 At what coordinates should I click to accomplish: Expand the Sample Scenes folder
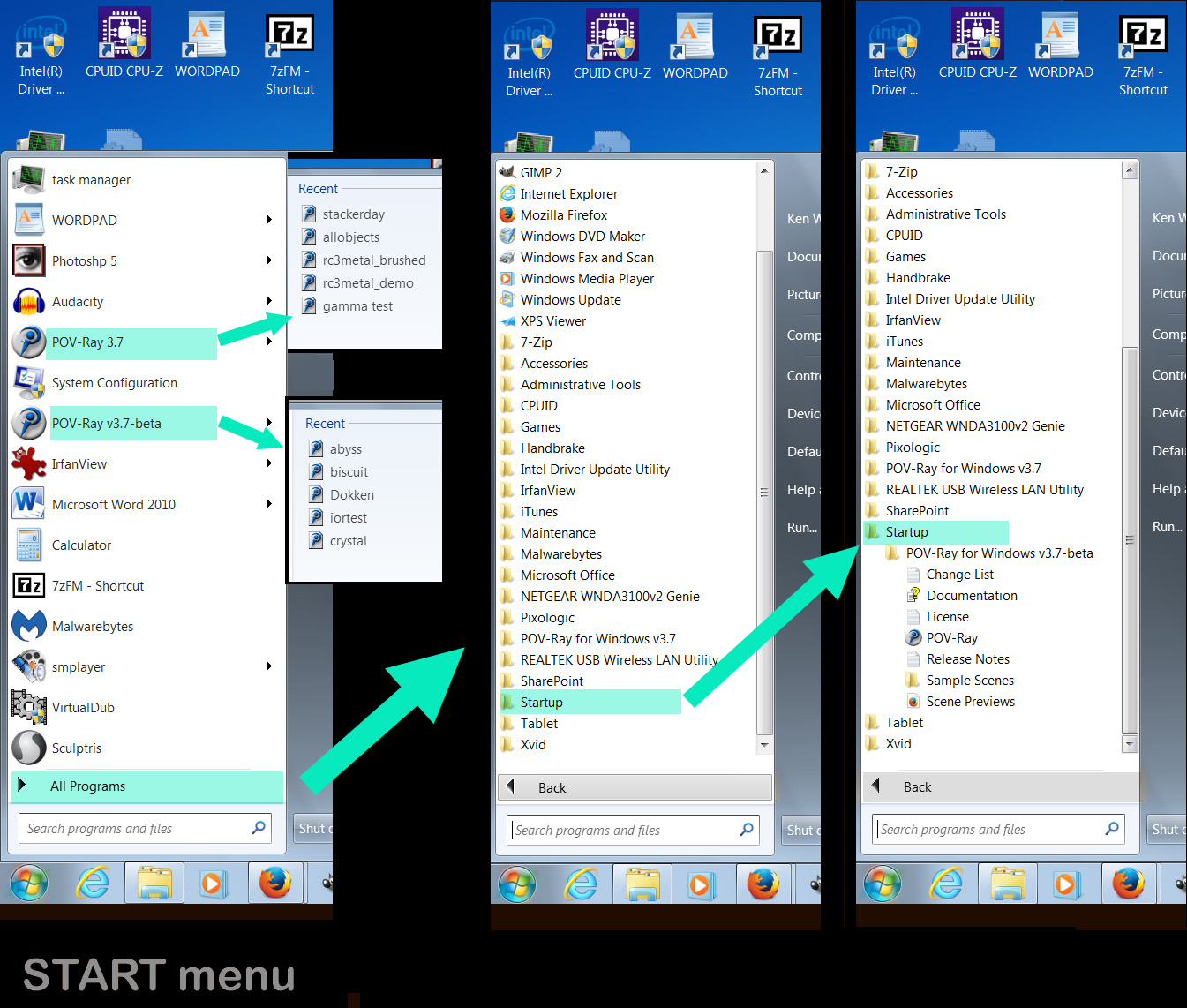(x=969, y=681)
